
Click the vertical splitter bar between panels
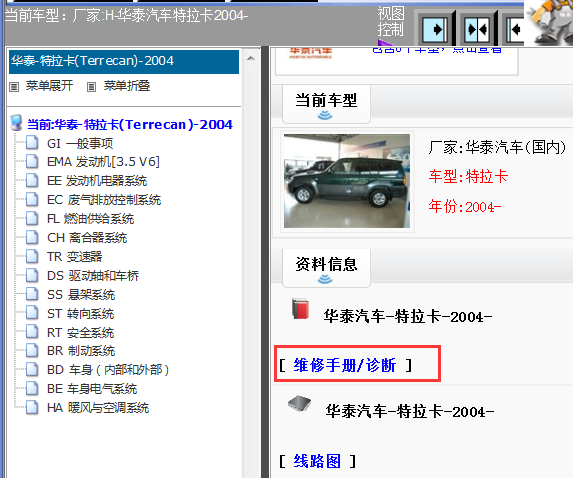[266, 262]
